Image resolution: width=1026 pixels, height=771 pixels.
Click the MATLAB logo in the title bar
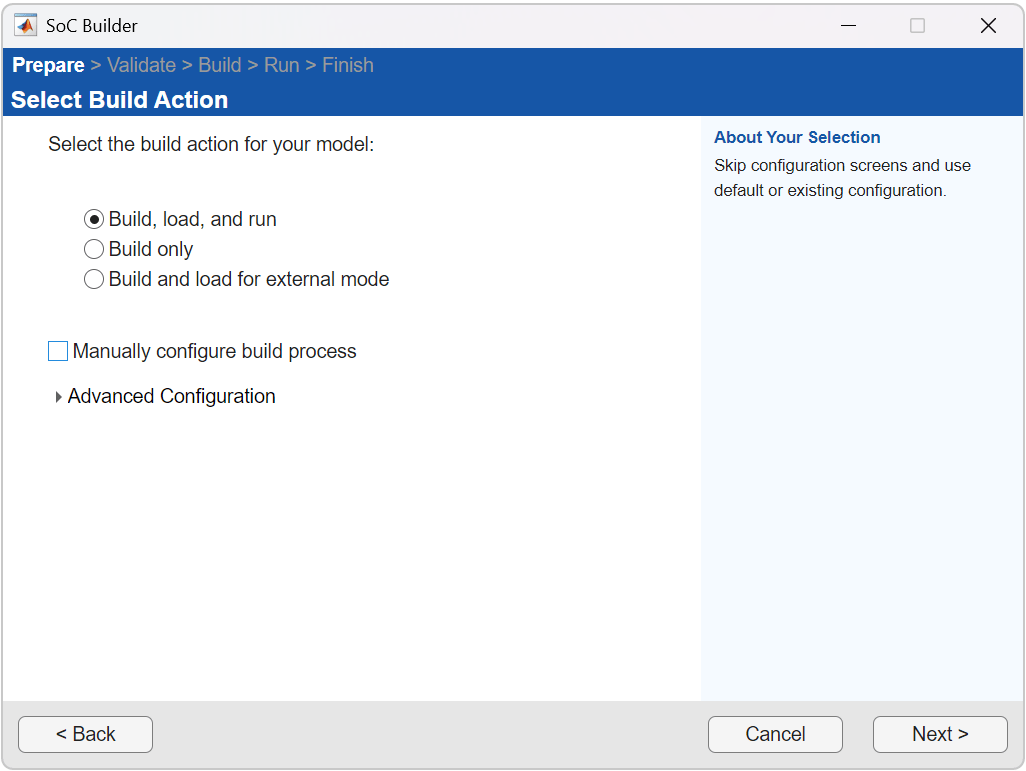pyautogui.click(x=25, y=26)
